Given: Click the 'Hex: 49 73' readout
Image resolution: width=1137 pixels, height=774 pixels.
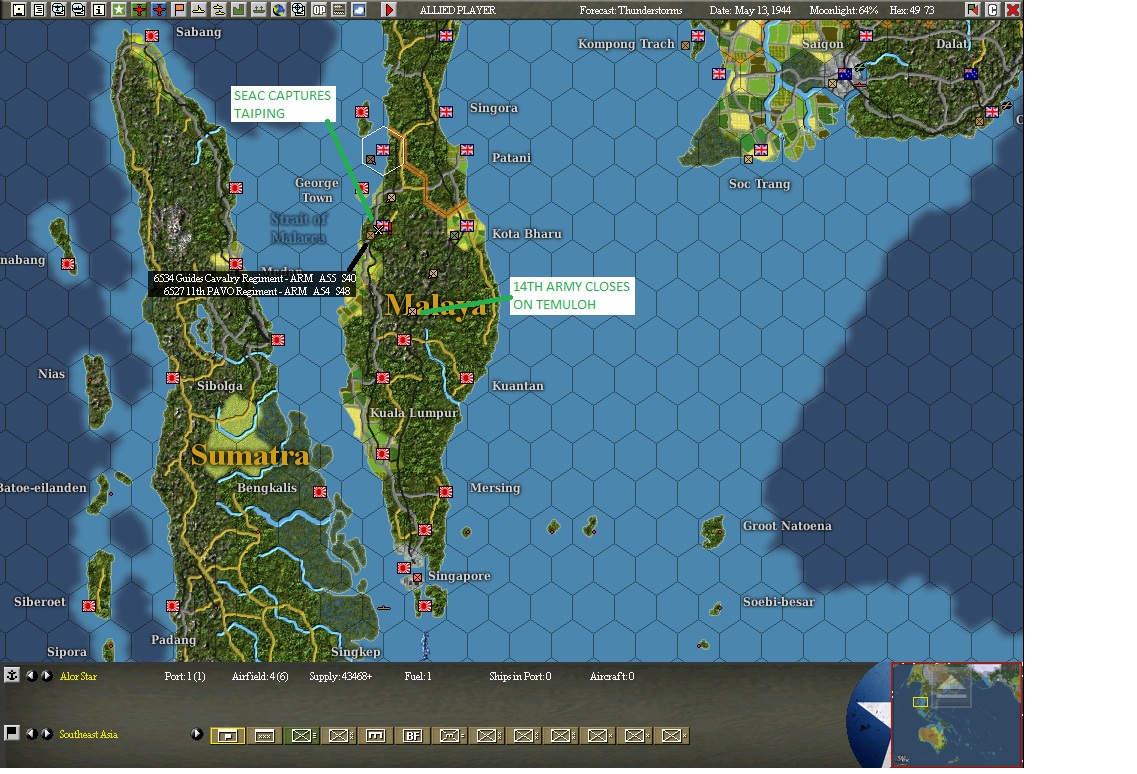Looking at the screenshot, I should click(x=911, y=10).
